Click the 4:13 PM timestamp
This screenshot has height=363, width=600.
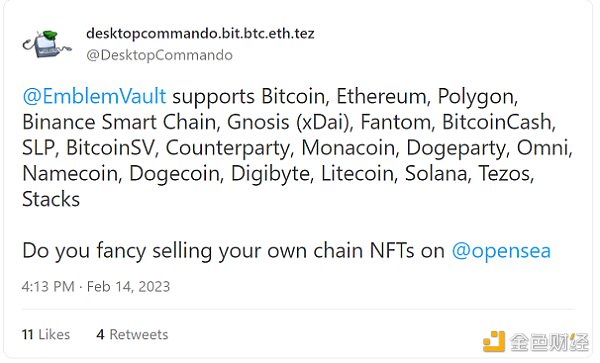[x=48, y=286]
